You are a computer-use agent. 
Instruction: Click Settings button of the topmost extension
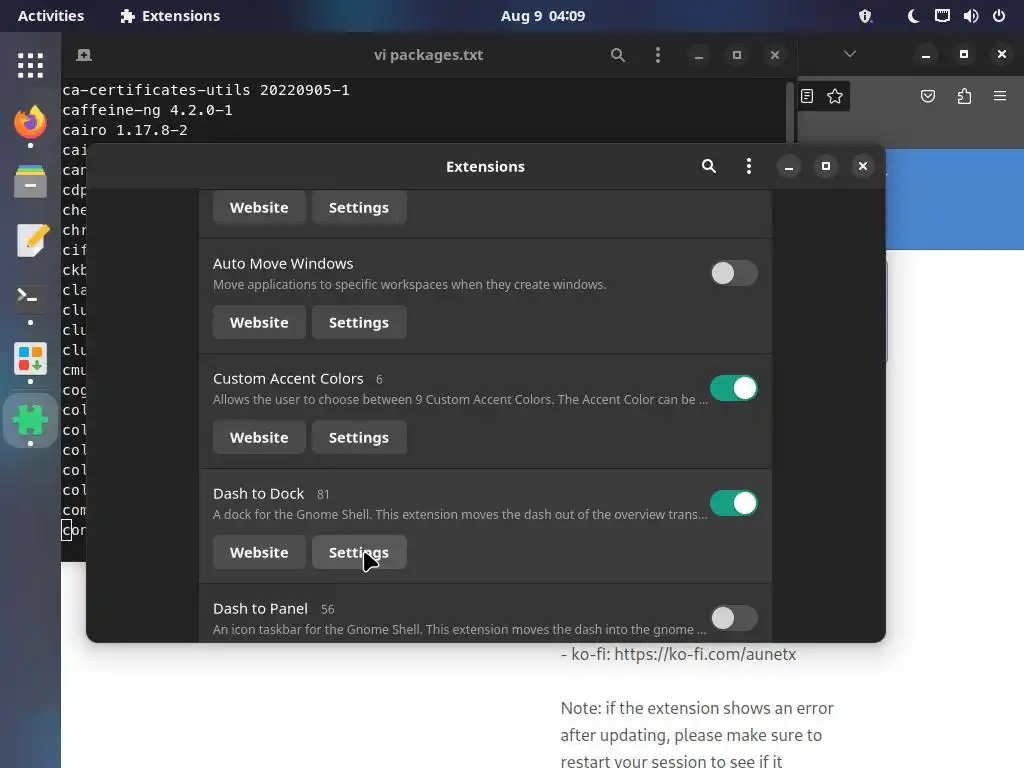pyautogui.click(x=359, y=208)
